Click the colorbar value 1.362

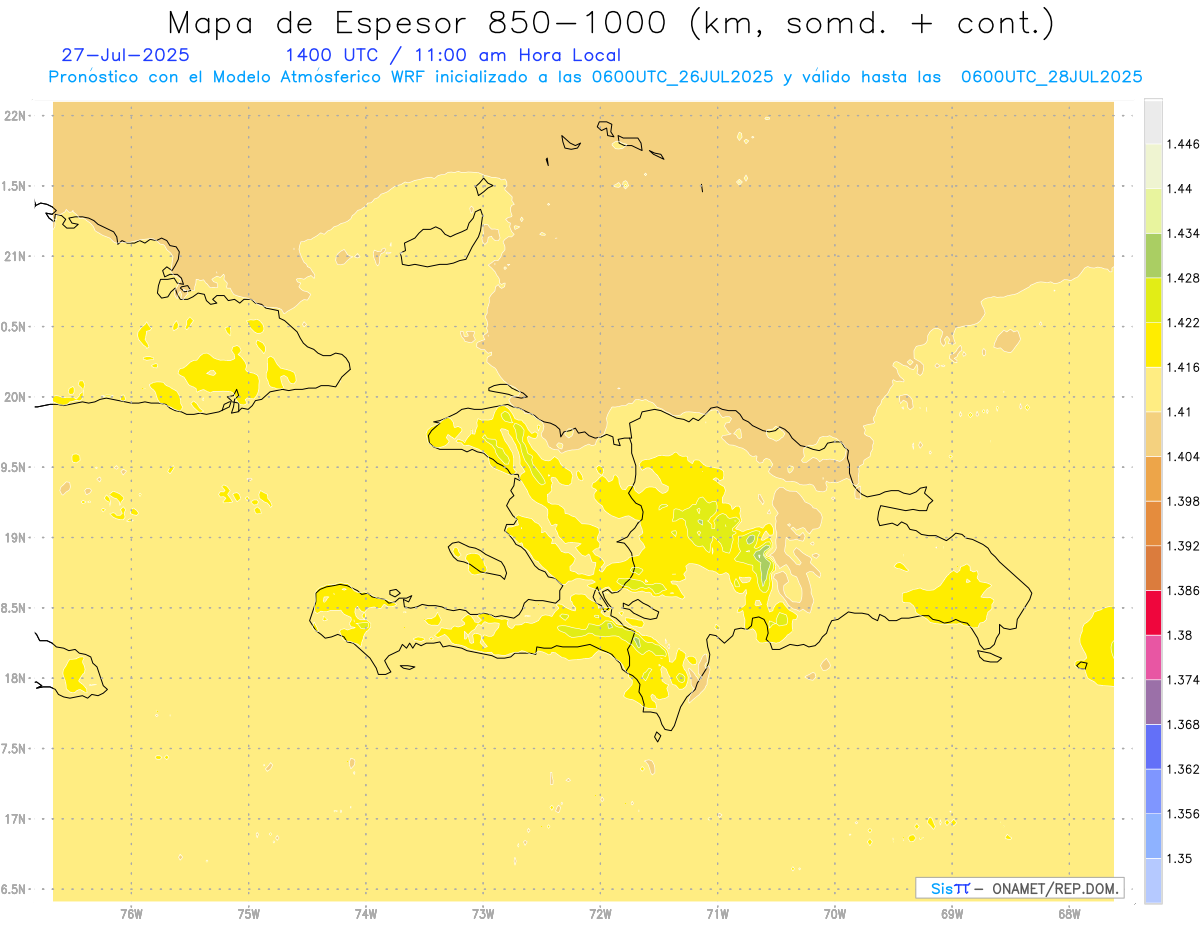(x=1185, y=769)
